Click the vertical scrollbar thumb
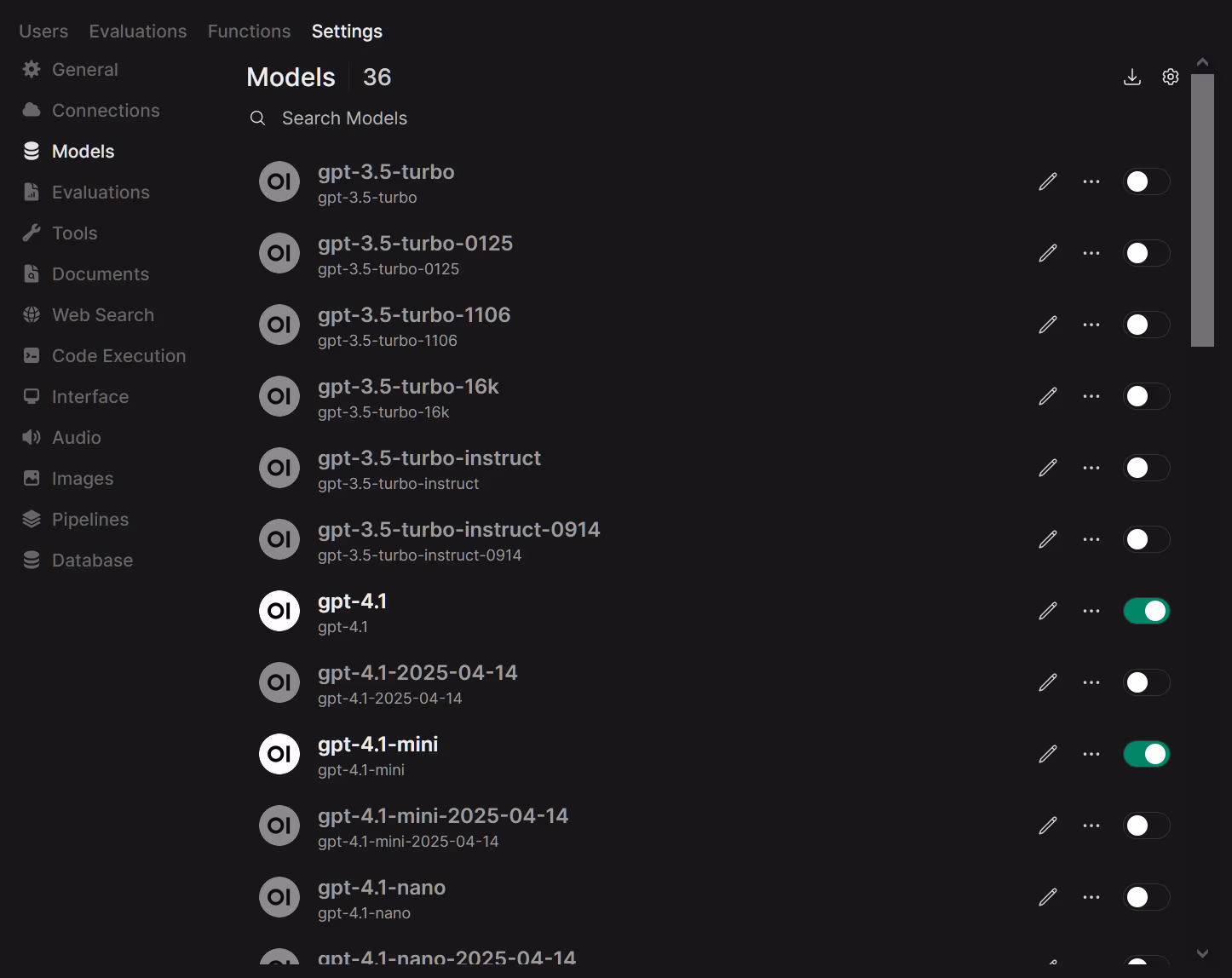Image resolution: width=1232 pixels, height=978 pixels. point(1202,210)
